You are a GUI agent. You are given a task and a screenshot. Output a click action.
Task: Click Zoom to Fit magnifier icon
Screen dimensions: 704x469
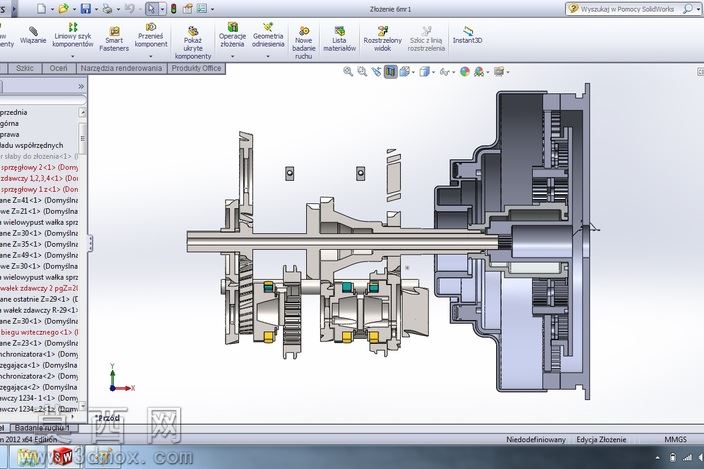point(348,71)
